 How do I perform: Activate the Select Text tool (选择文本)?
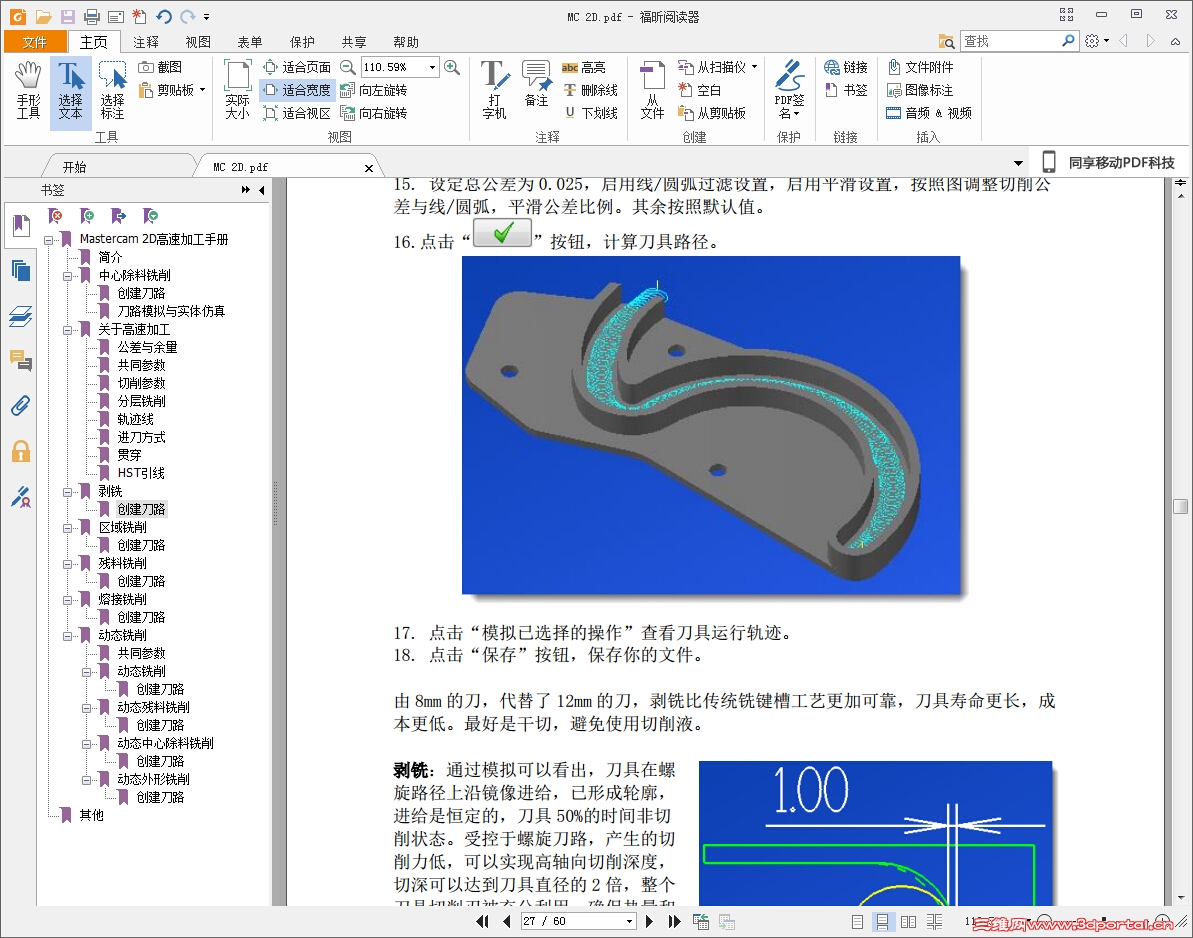pyautogui.click(x=71, y=91)
